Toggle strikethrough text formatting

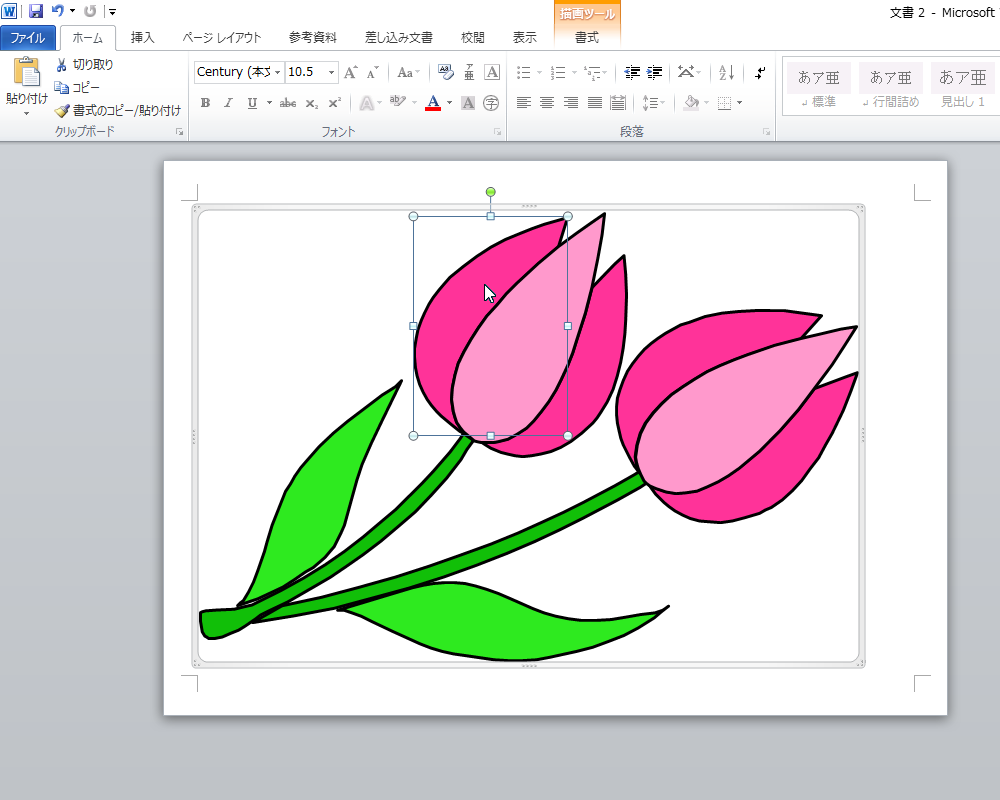(x=288, y=103)
